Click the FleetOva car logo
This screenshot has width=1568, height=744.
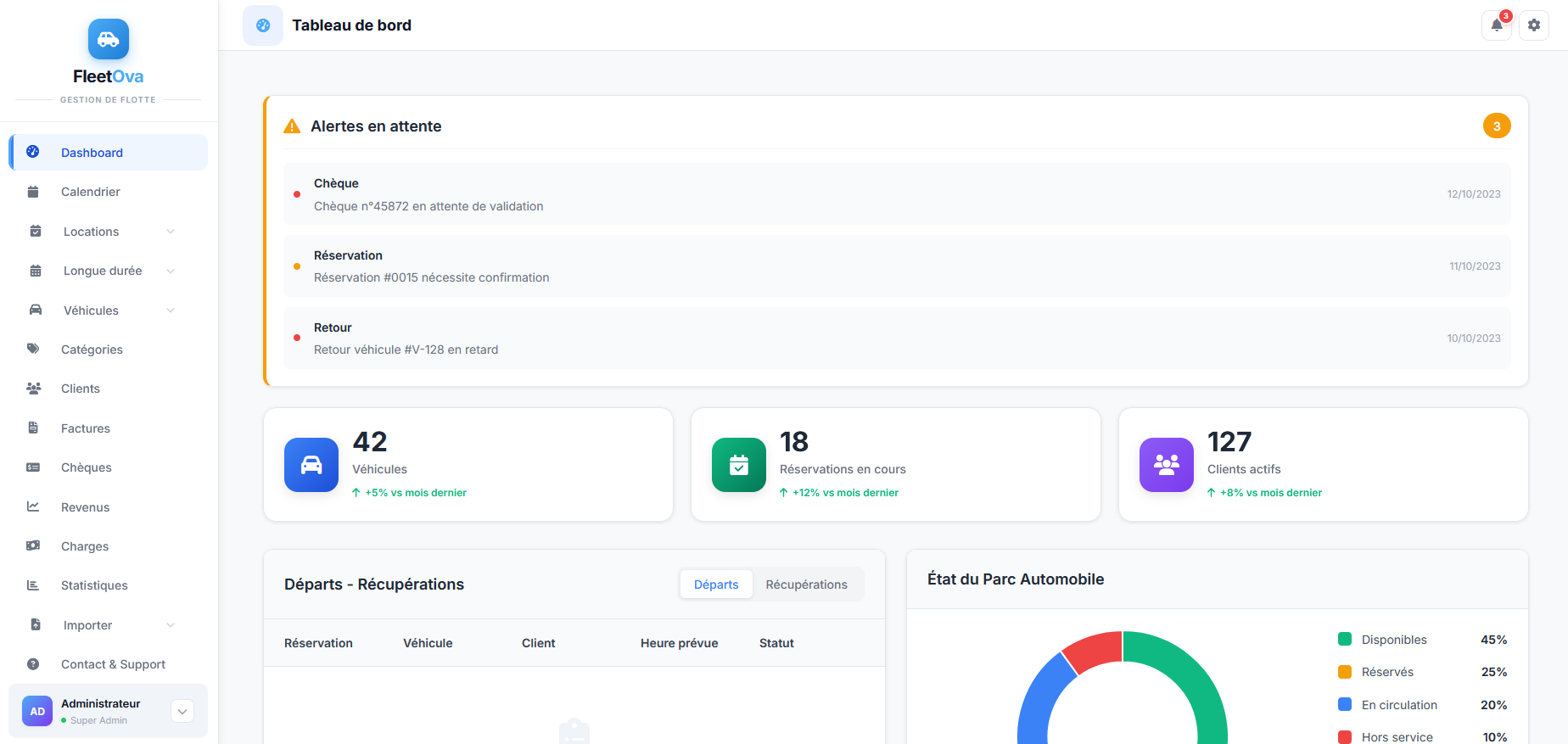click(109, 39)
